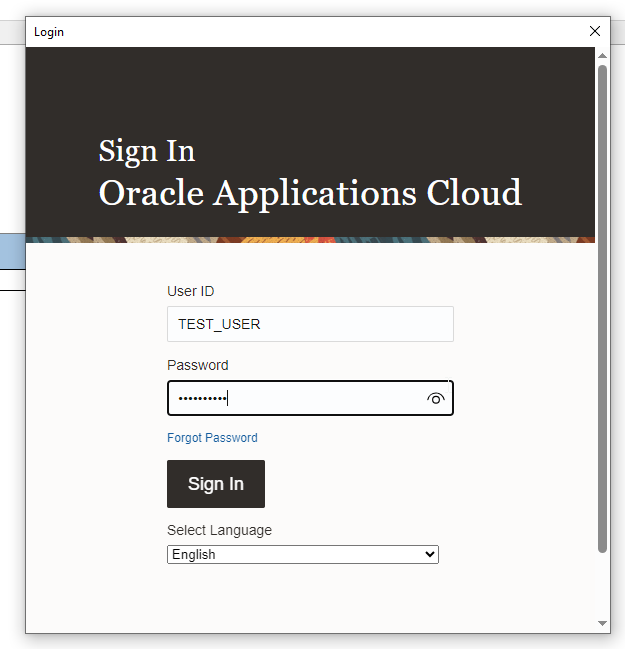Click the vertical scrollbar thumb

(x=603, y=309)
